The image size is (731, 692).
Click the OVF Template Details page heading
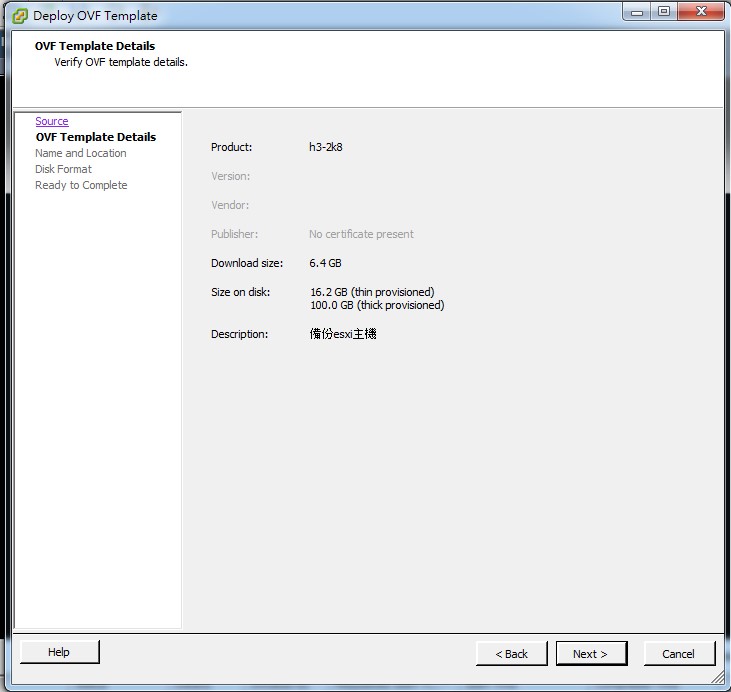tap(95, 46)
